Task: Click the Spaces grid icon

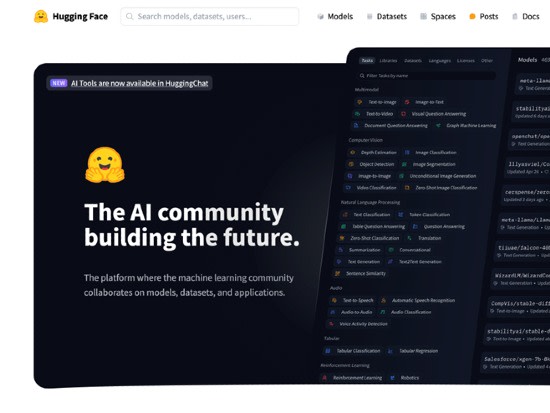Action: [x=423, y=16]
